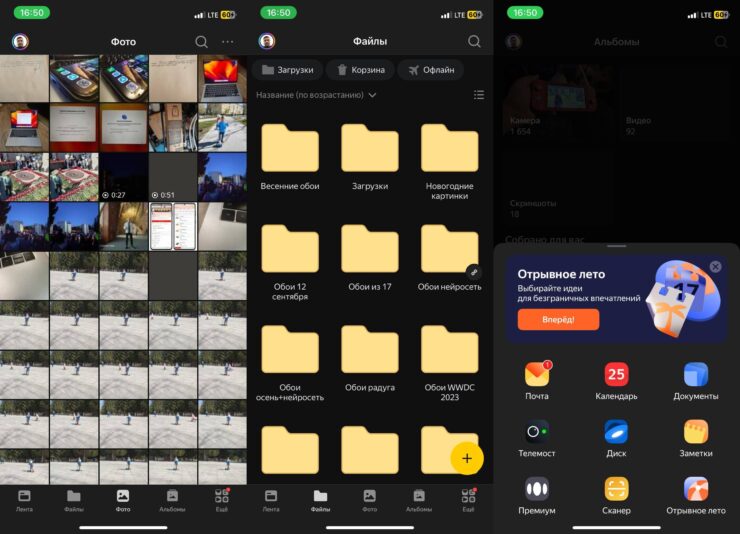Image resolution: width=740 pixels, height=534 pixels.
Task: Open the Телемост app icon
Action: pos(537,432)
